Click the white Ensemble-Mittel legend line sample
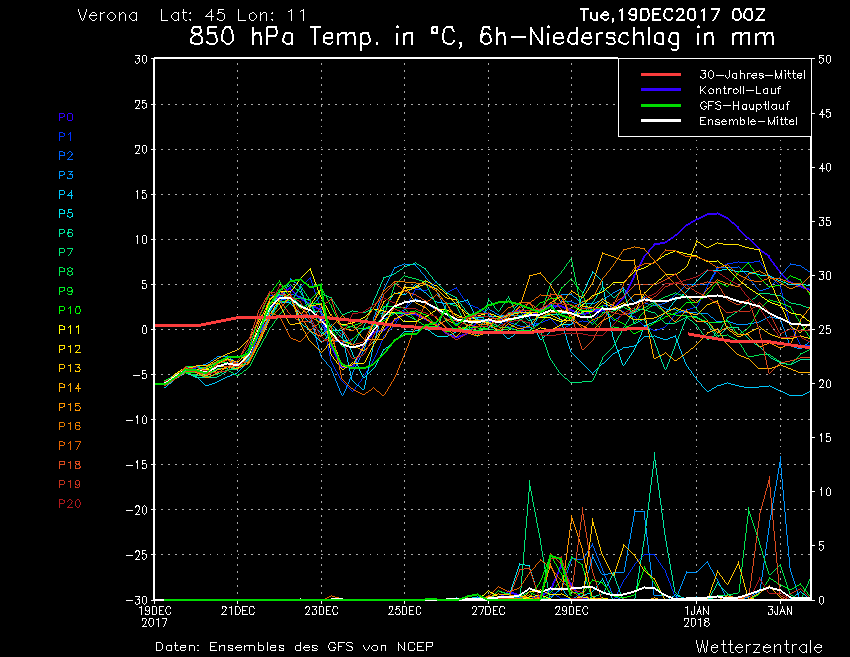 pos(661,120)
